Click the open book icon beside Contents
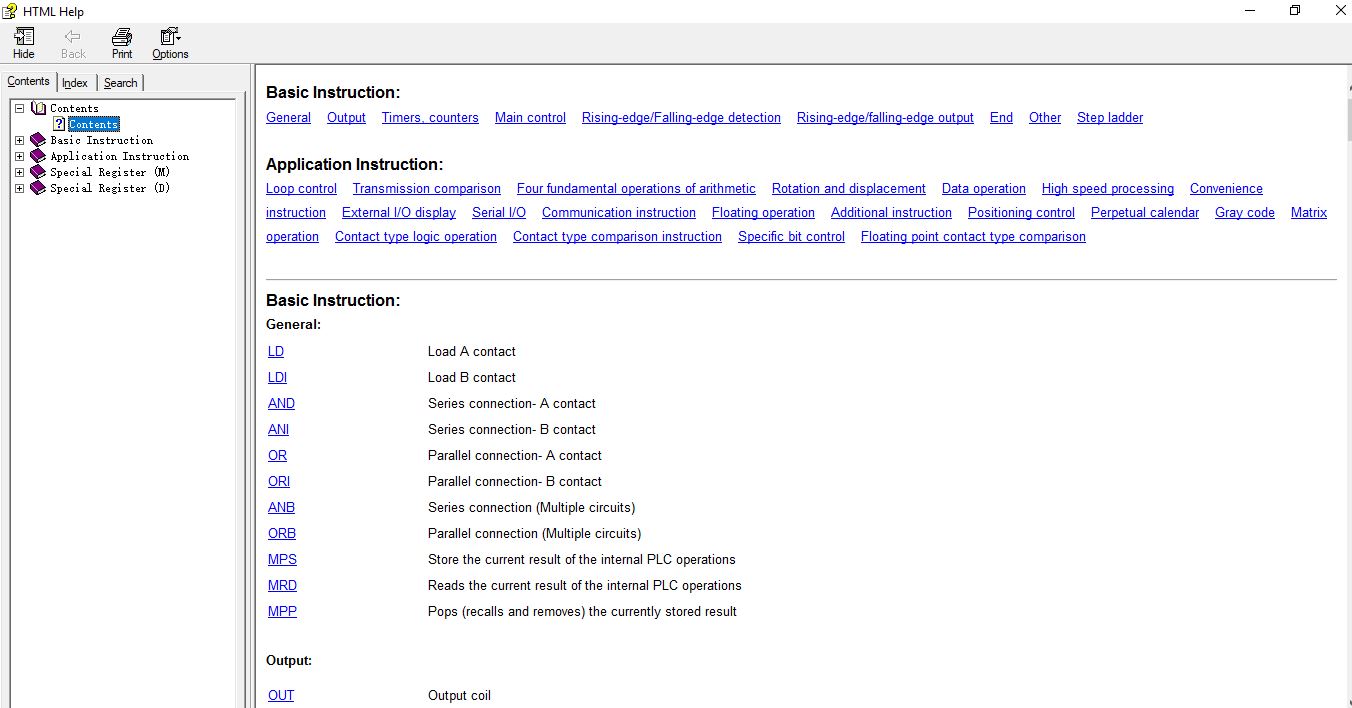 point(39,108)
